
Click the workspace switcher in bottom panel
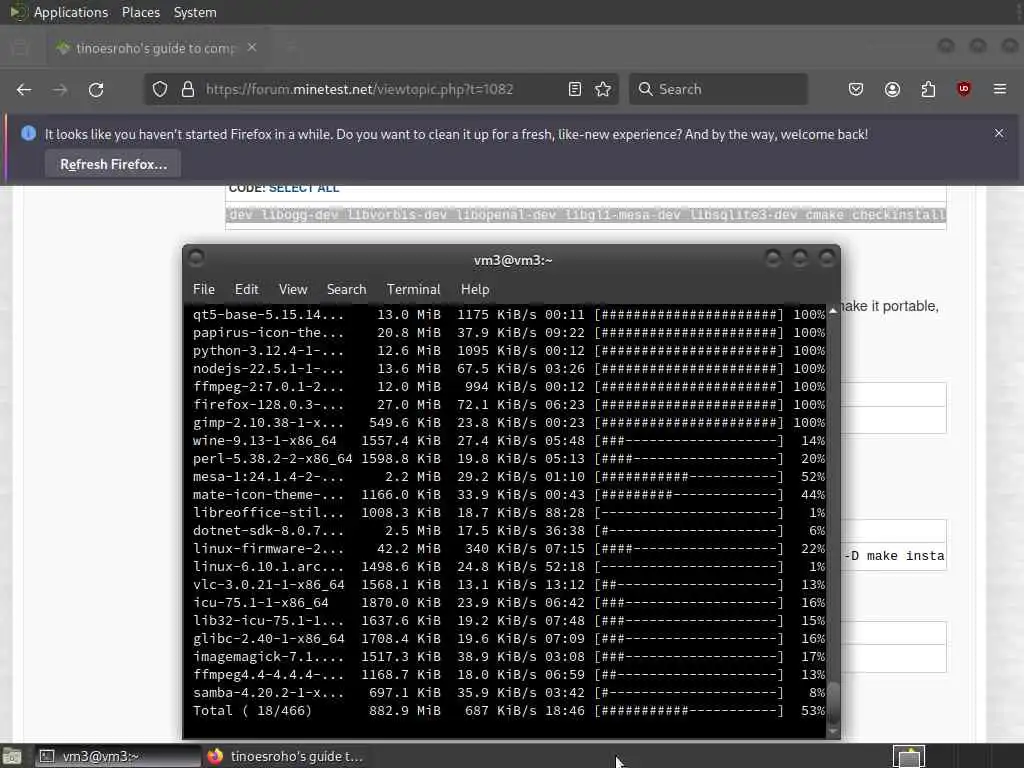click(909, 756)
